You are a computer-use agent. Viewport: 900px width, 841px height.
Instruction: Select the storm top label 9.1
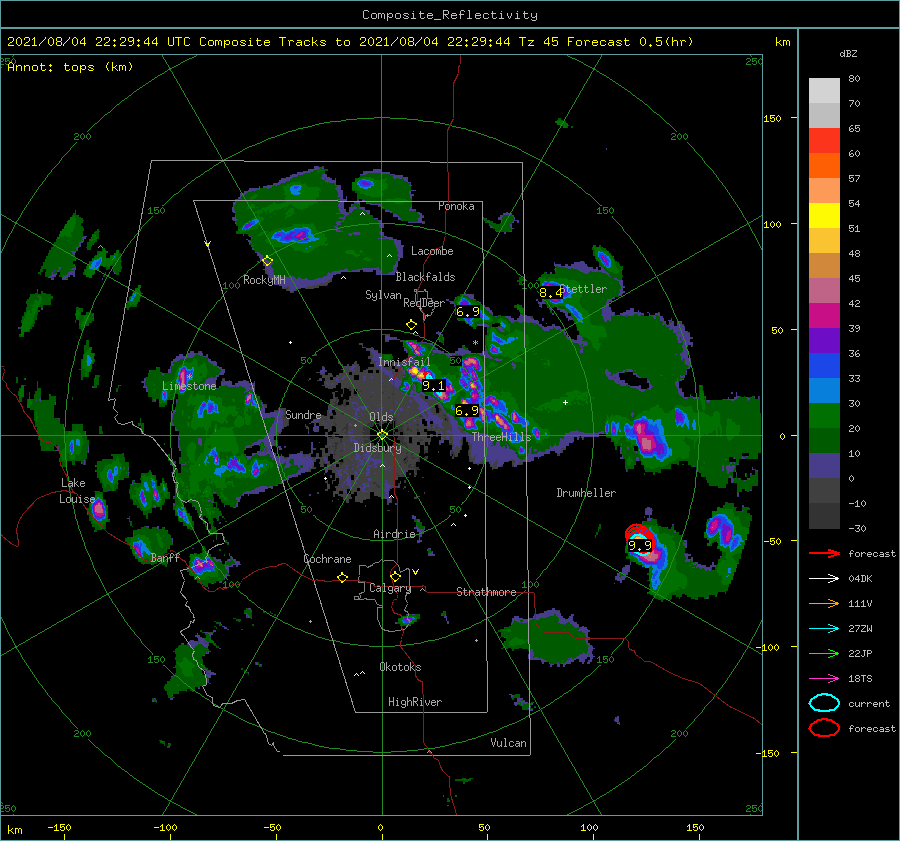(433, 386)
